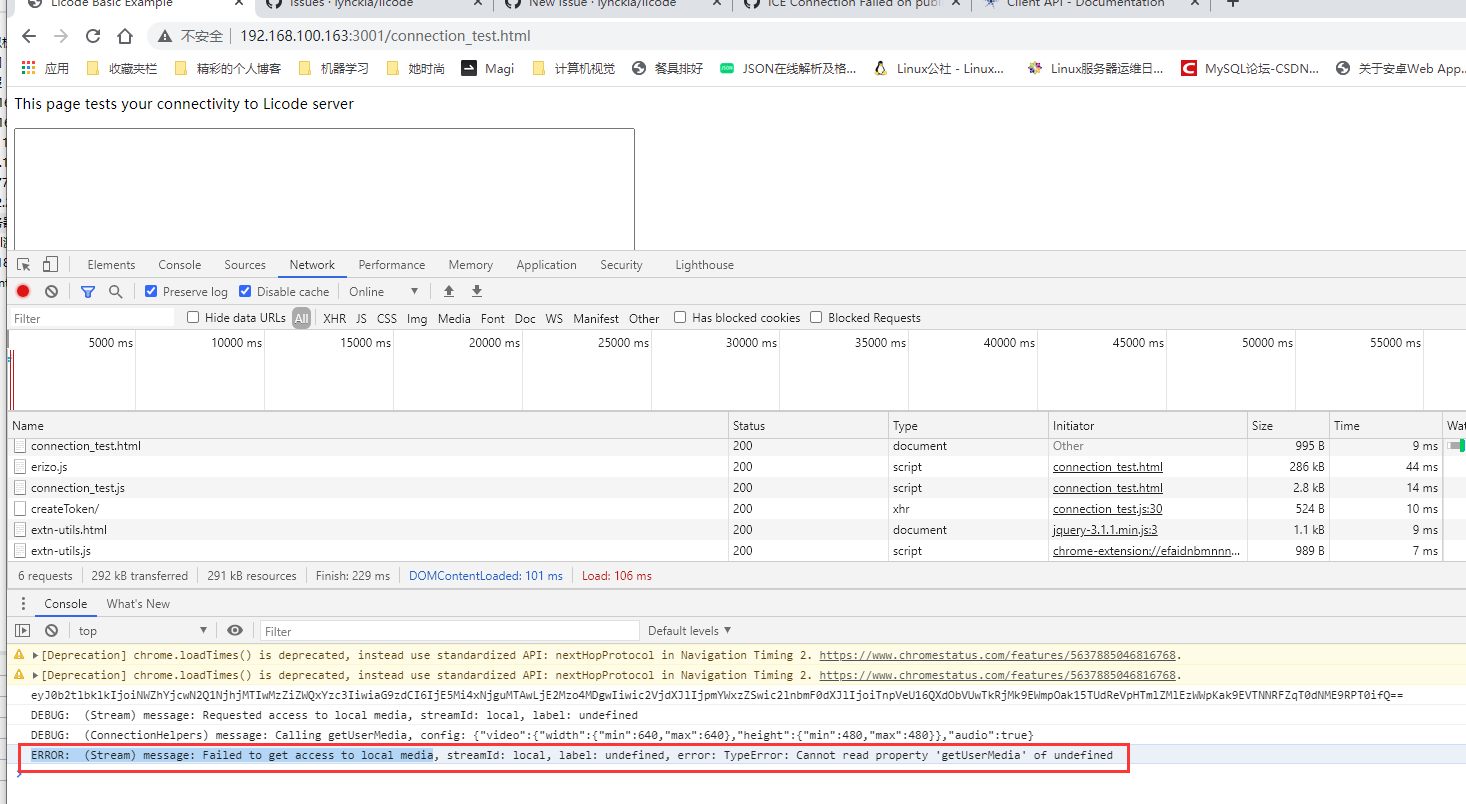The width and height of the screenshot is (1466, 804).
Task: Open the 计算机视觉 bookmark folder
Action: tap(574, 68)
